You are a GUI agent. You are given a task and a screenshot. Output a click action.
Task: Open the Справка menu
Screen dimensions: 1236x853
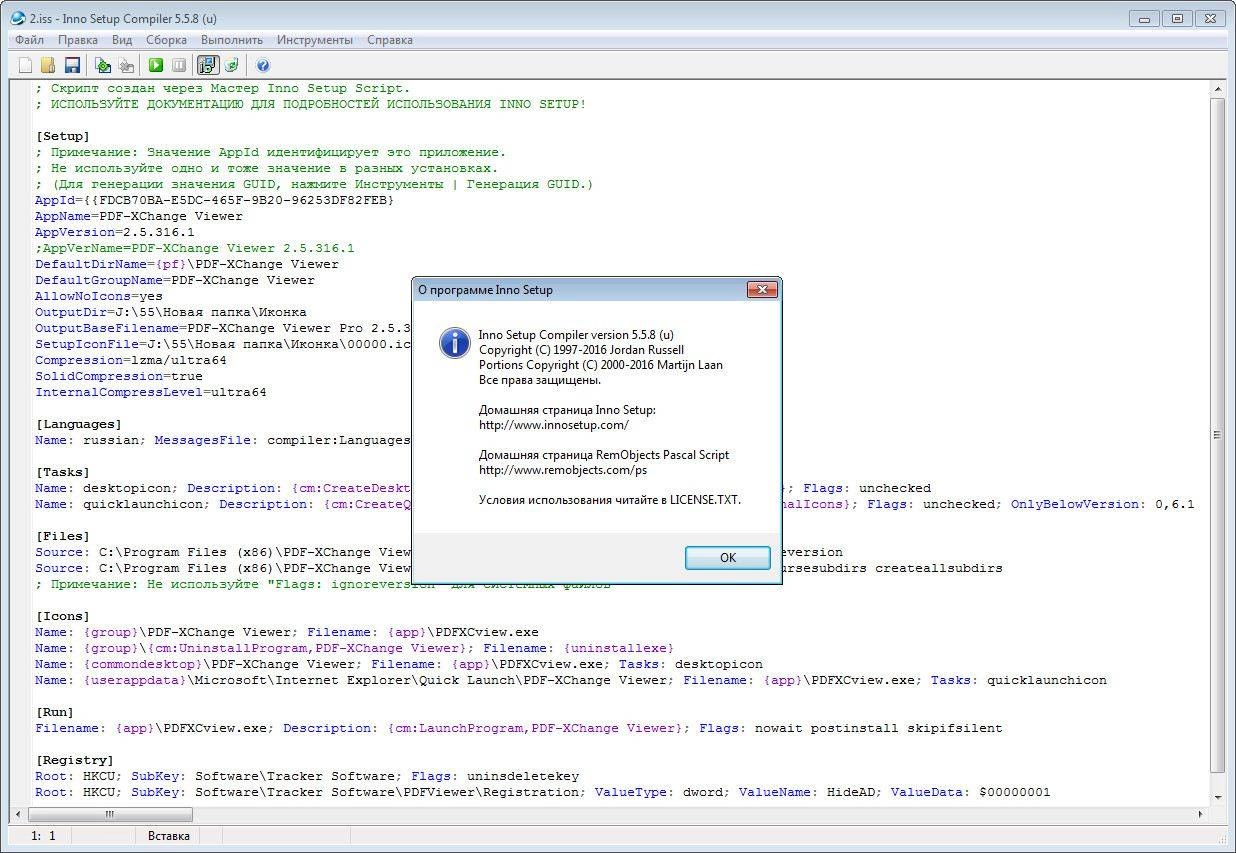click(x=390, y=40)
